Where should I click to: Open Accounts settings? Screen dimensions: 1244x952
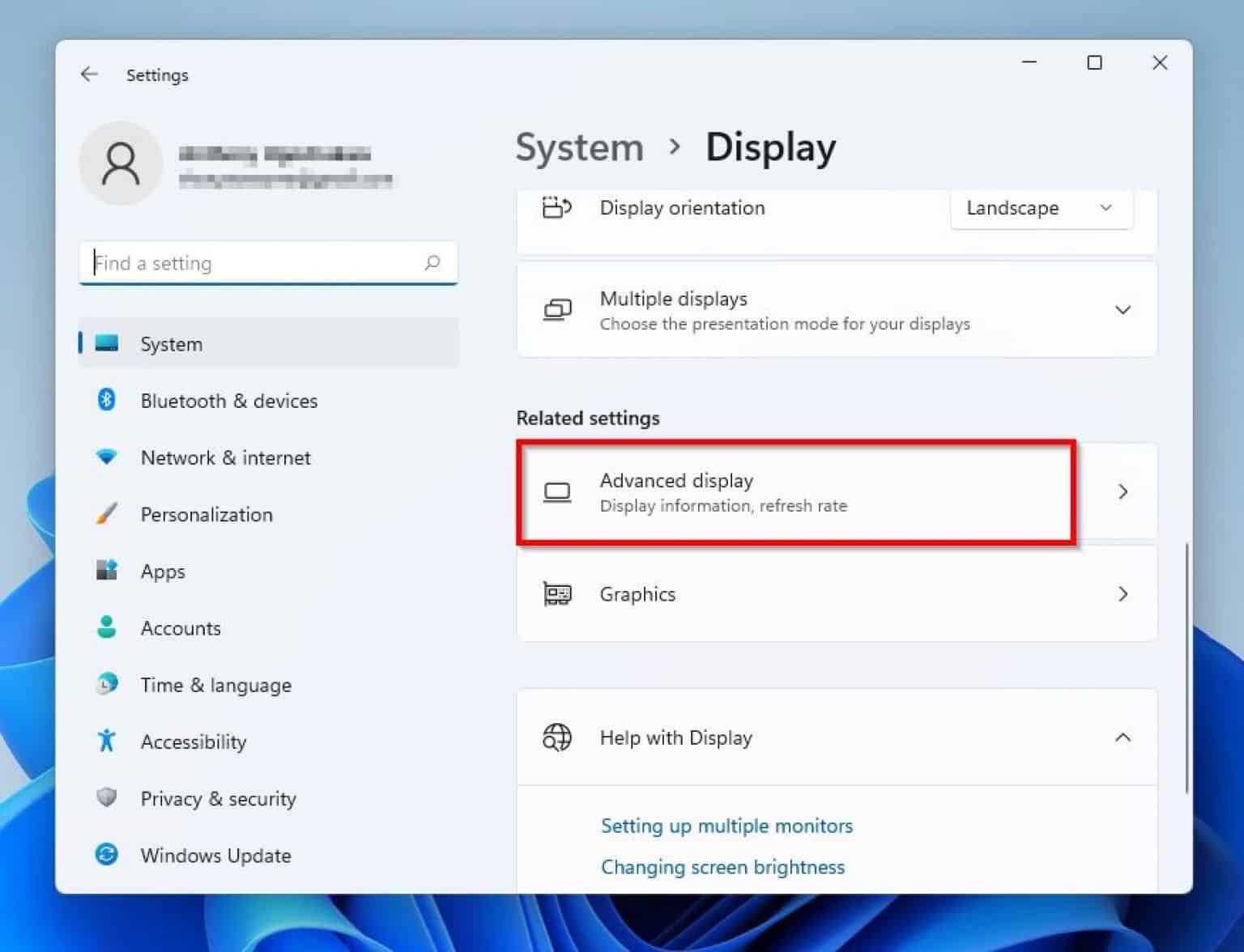[x=268, y=627]
